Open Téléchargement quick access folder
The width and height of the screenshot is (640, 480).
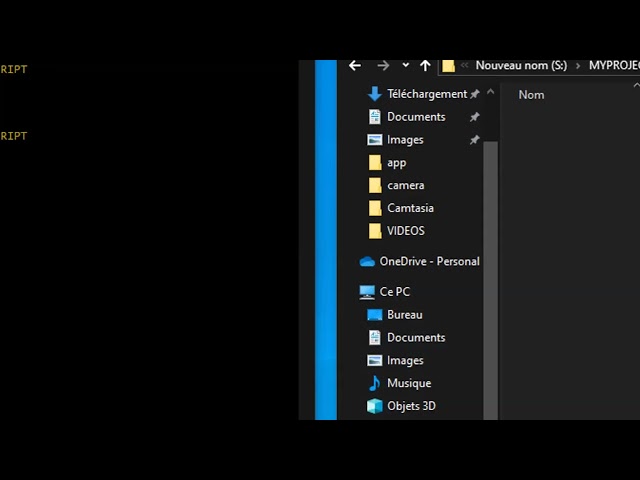click(x=427, y=94)
